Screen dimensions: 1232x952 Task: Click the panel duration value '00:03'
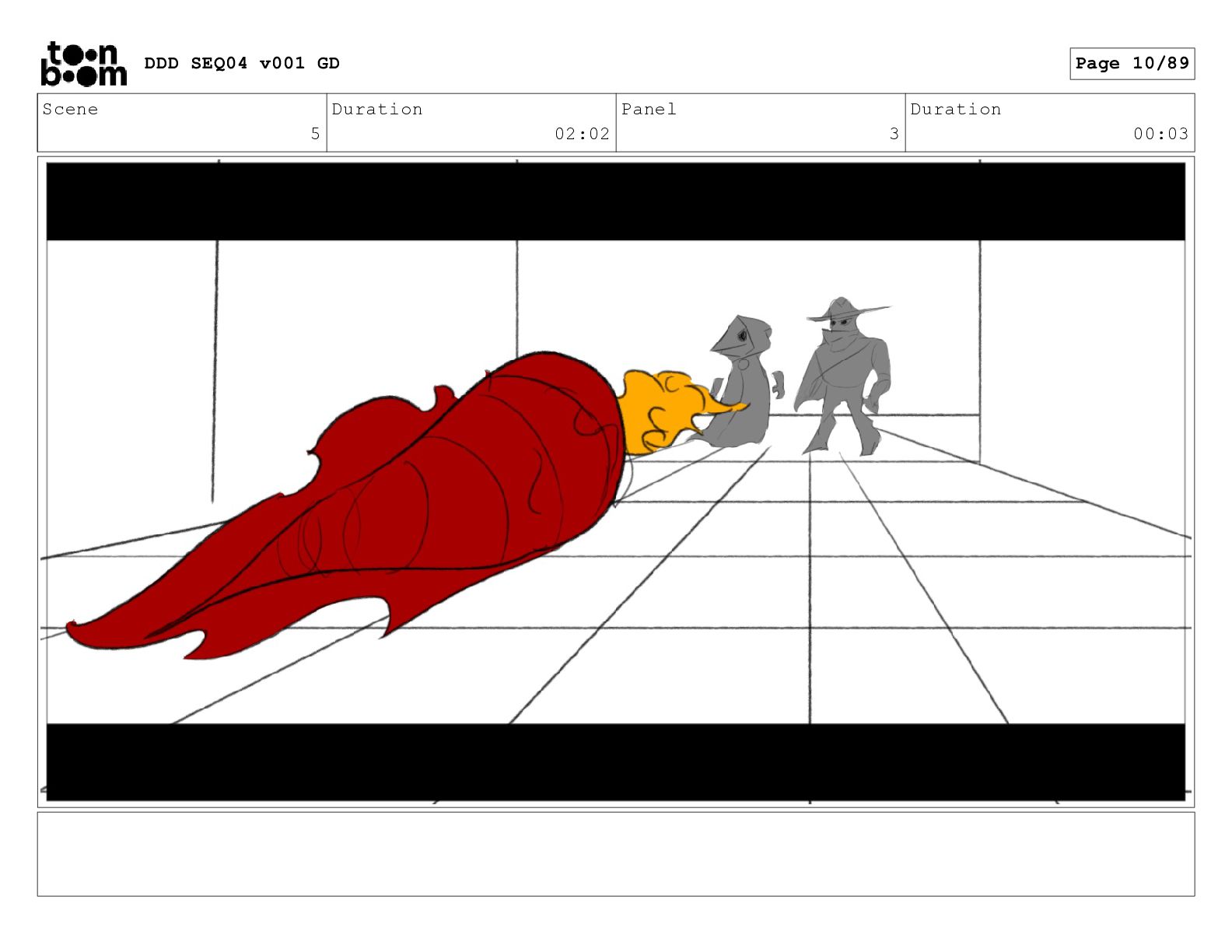point(1160,134)
